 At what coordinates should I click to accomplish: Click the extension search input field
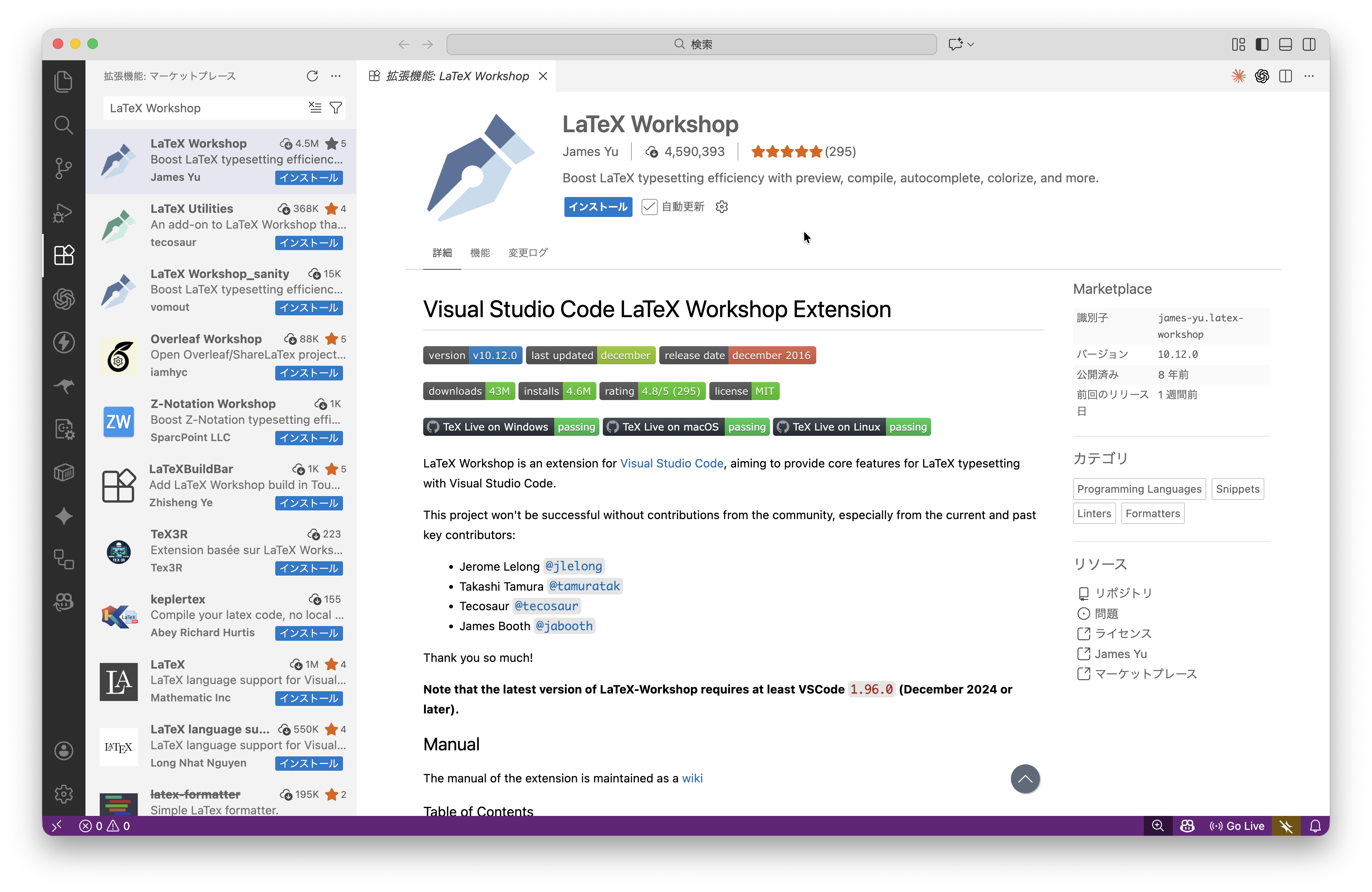[205, 108]
